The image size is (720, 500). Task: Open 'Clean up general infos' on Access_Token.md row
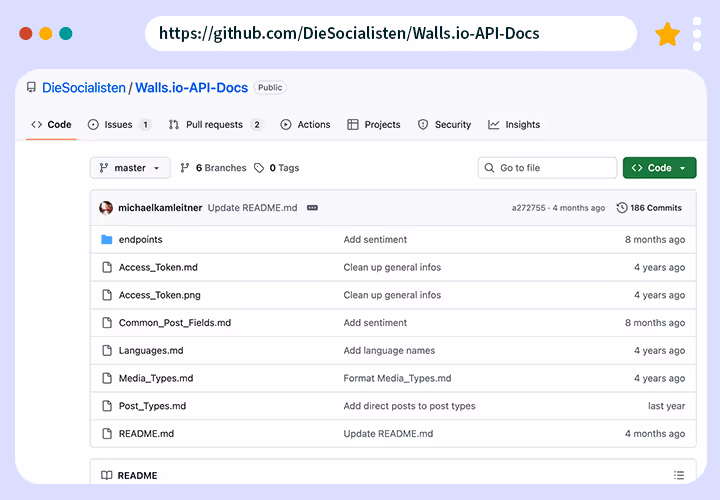click(392, 268)
